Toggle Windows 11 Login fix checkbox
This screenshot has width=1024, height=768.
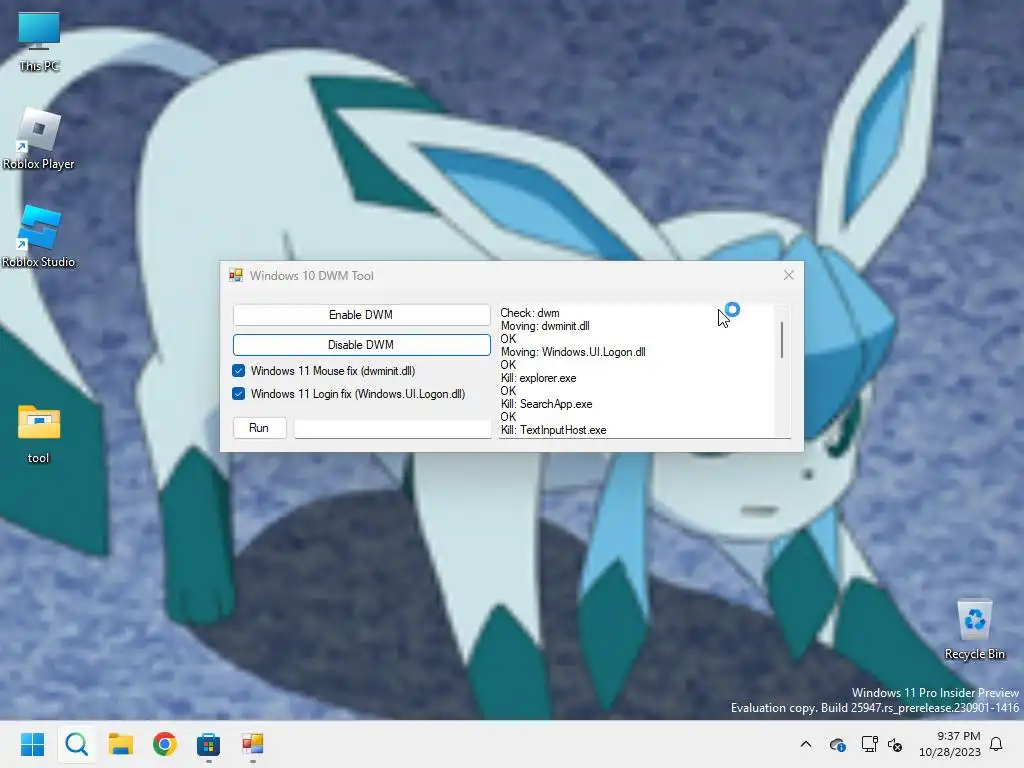click(238, 394)
